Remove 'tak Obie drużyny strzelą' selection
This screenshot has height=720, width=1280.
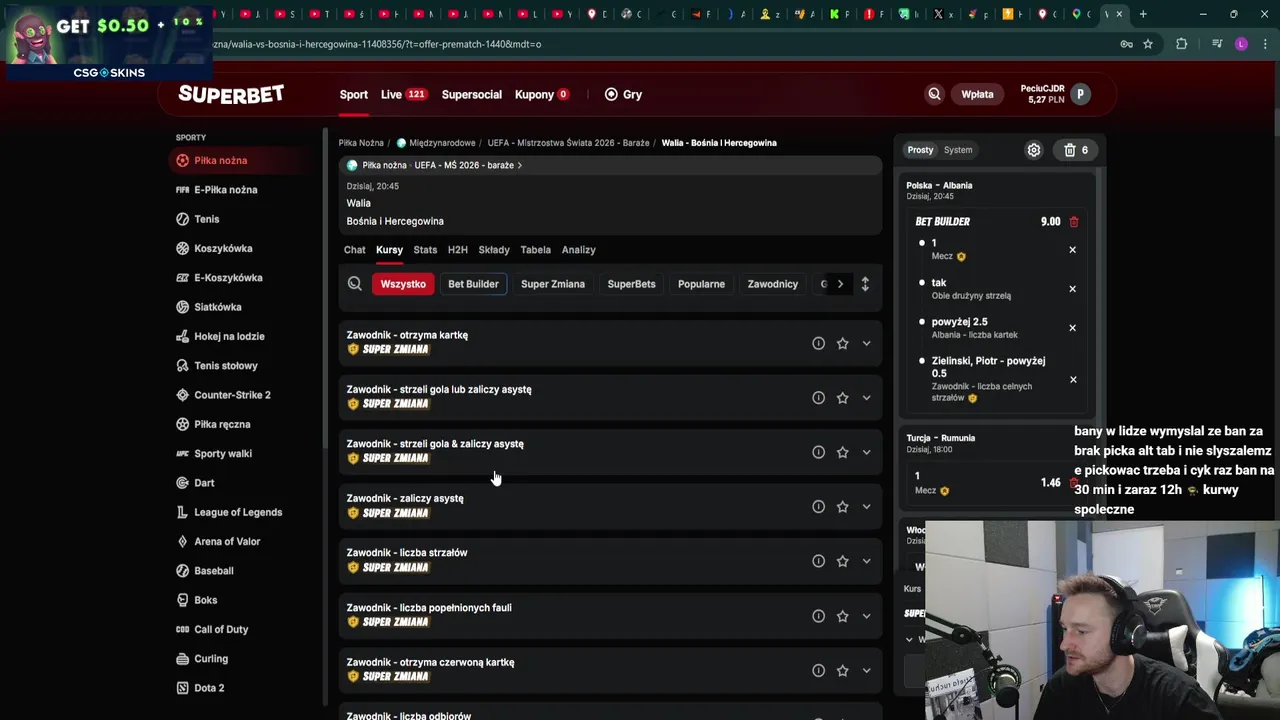tap(1072, 289)
